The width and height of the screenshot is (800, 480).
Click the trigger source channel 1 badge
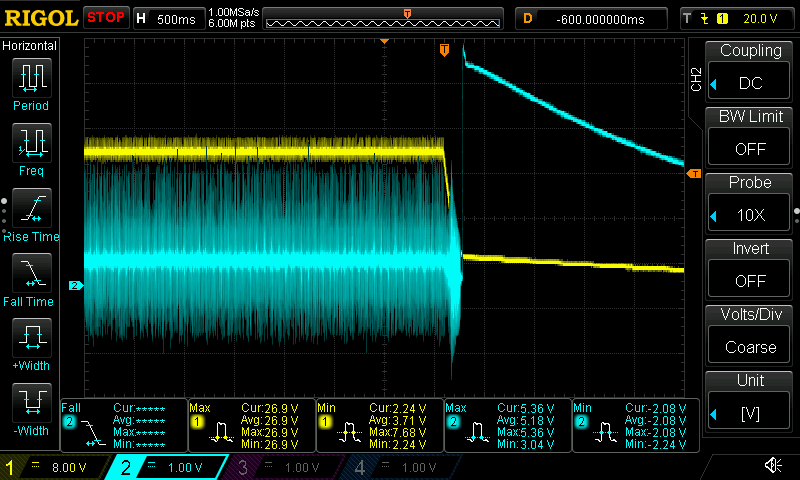click(722, 19)
